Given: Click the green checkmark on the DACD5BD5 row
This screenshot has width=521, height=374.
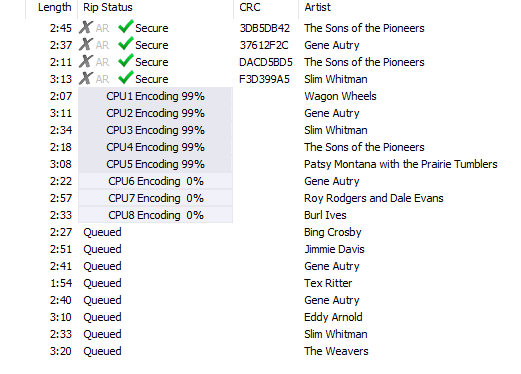Looking at the screenshot, I should 126,61.
